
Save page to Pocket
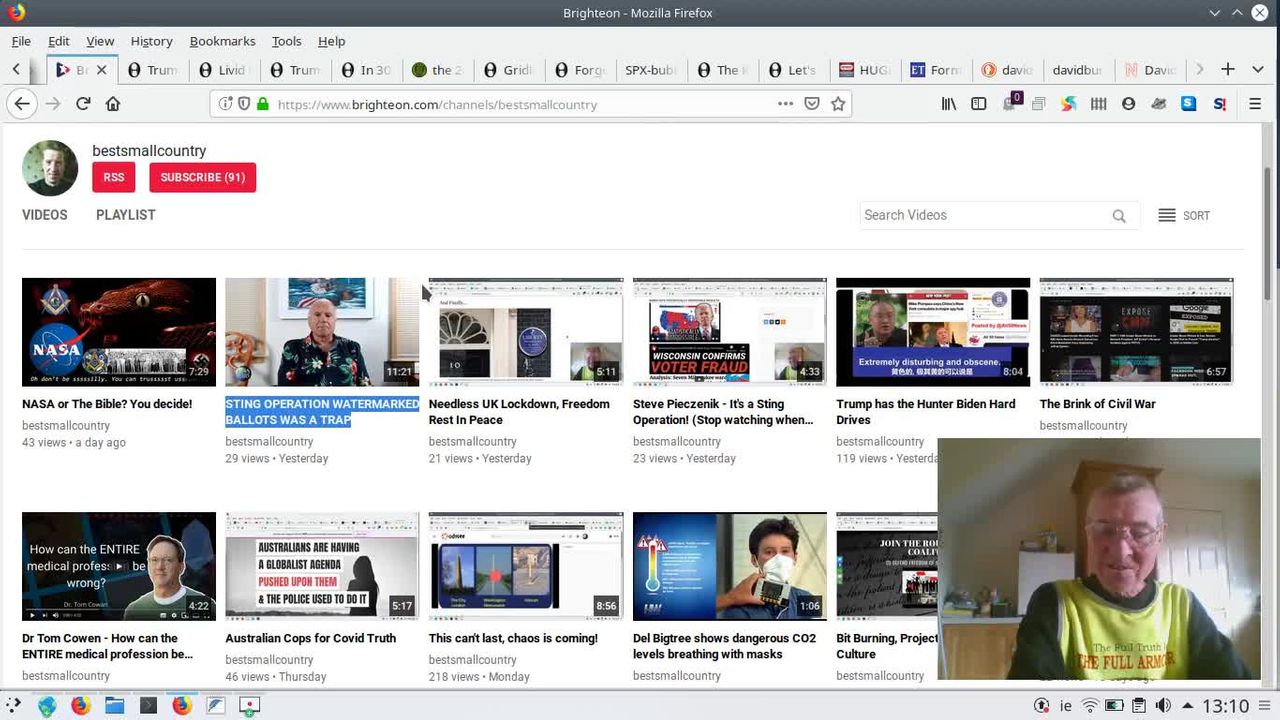812,104
